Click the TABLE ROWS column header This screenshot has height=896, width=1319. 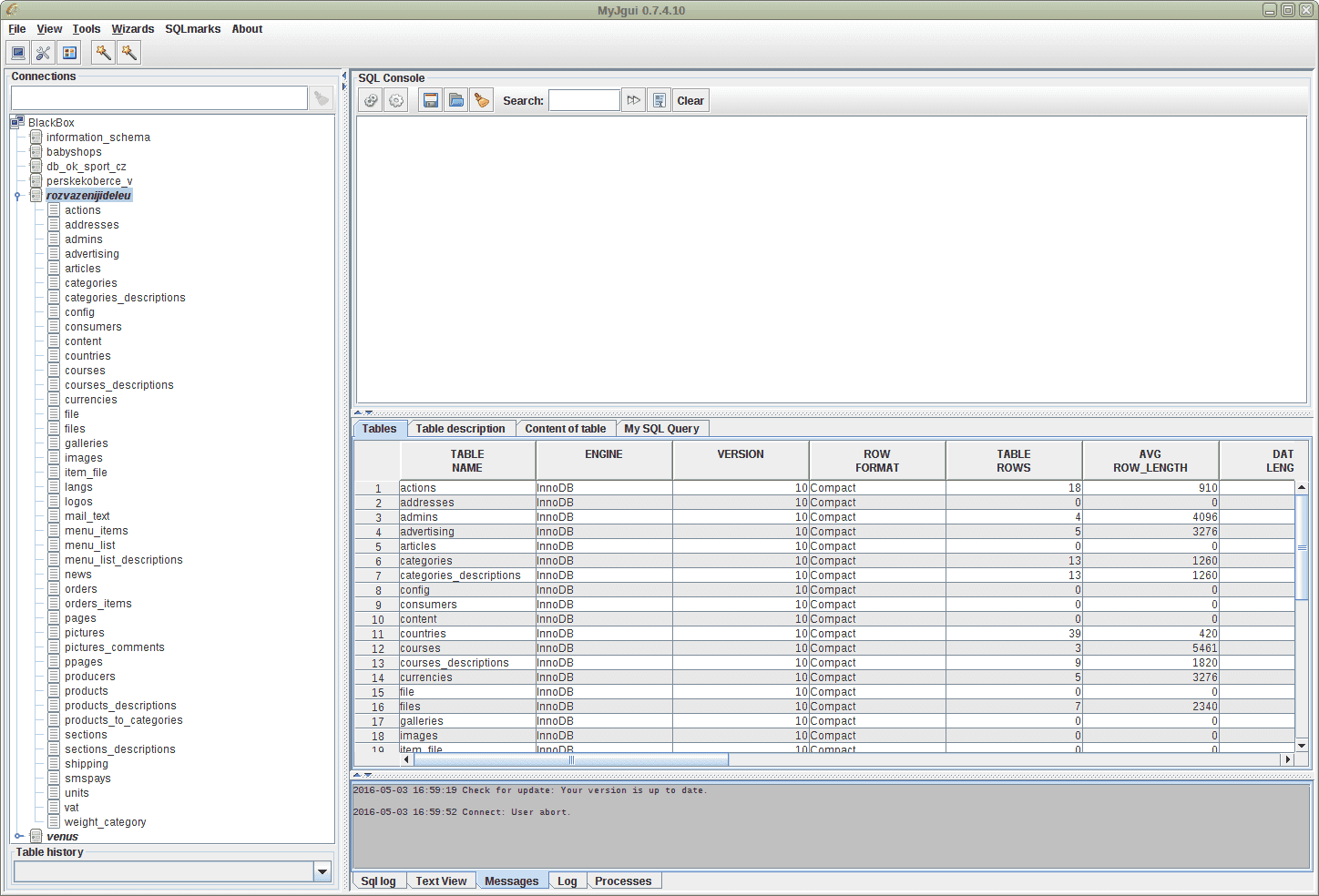coord(1014,461)
